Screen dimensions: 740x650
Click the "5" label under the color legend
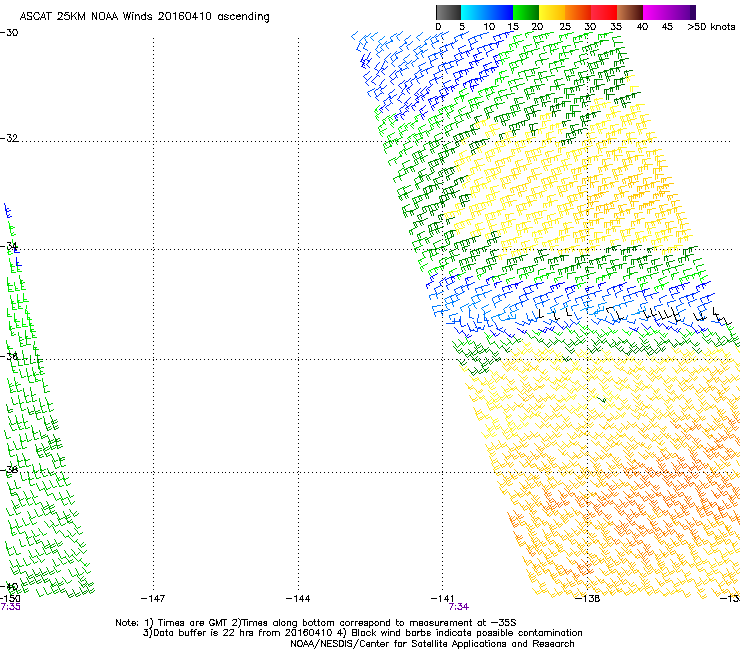(462, 27)
